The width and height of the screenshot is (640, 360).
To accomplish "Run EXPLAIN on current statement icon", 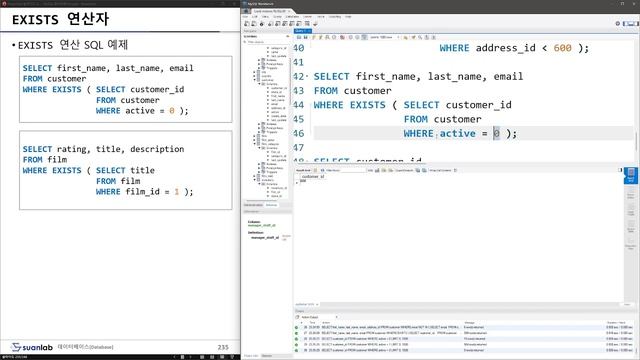I will point(327,37).
